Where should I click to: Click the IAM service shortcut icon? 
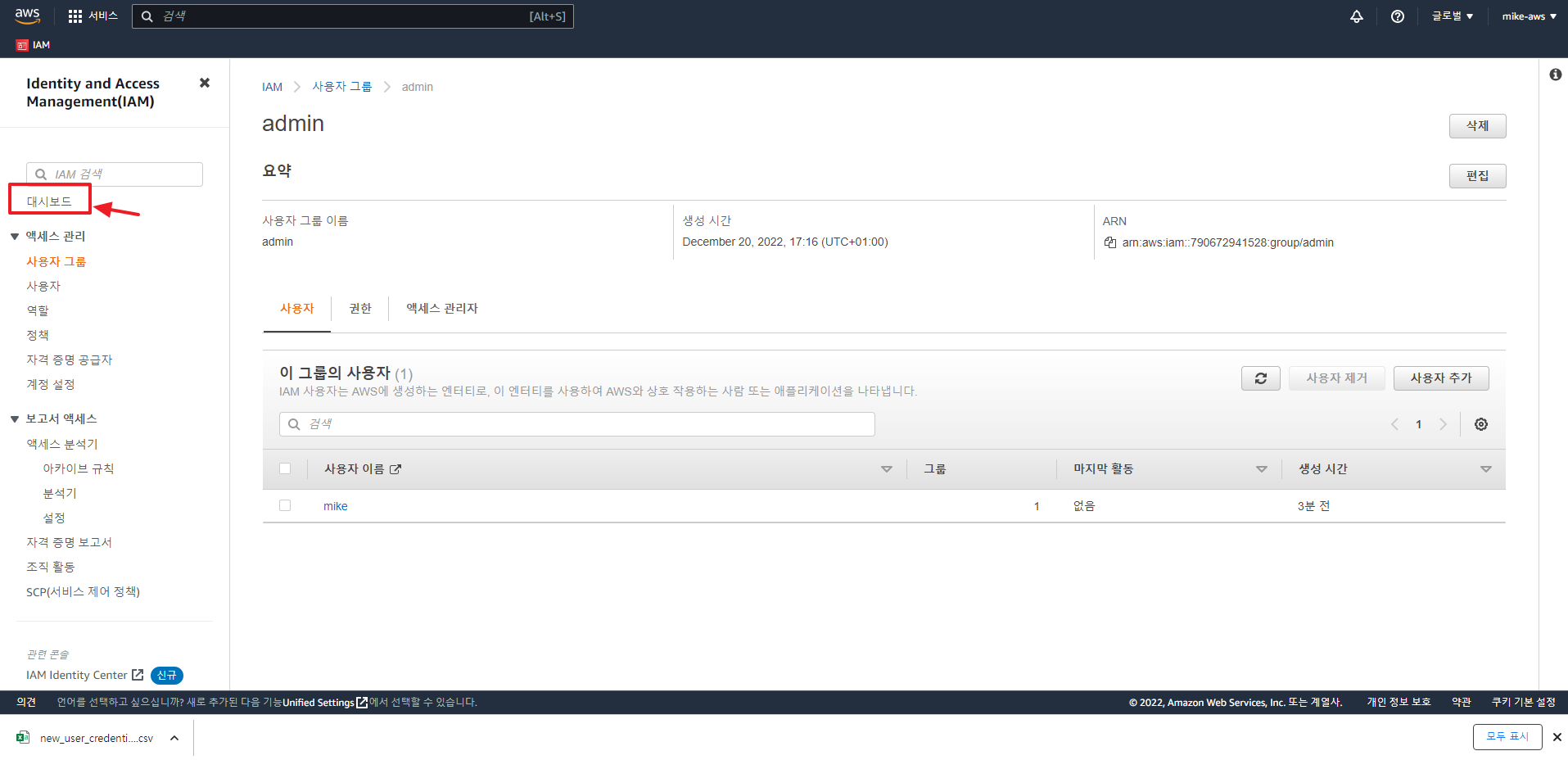22,45
